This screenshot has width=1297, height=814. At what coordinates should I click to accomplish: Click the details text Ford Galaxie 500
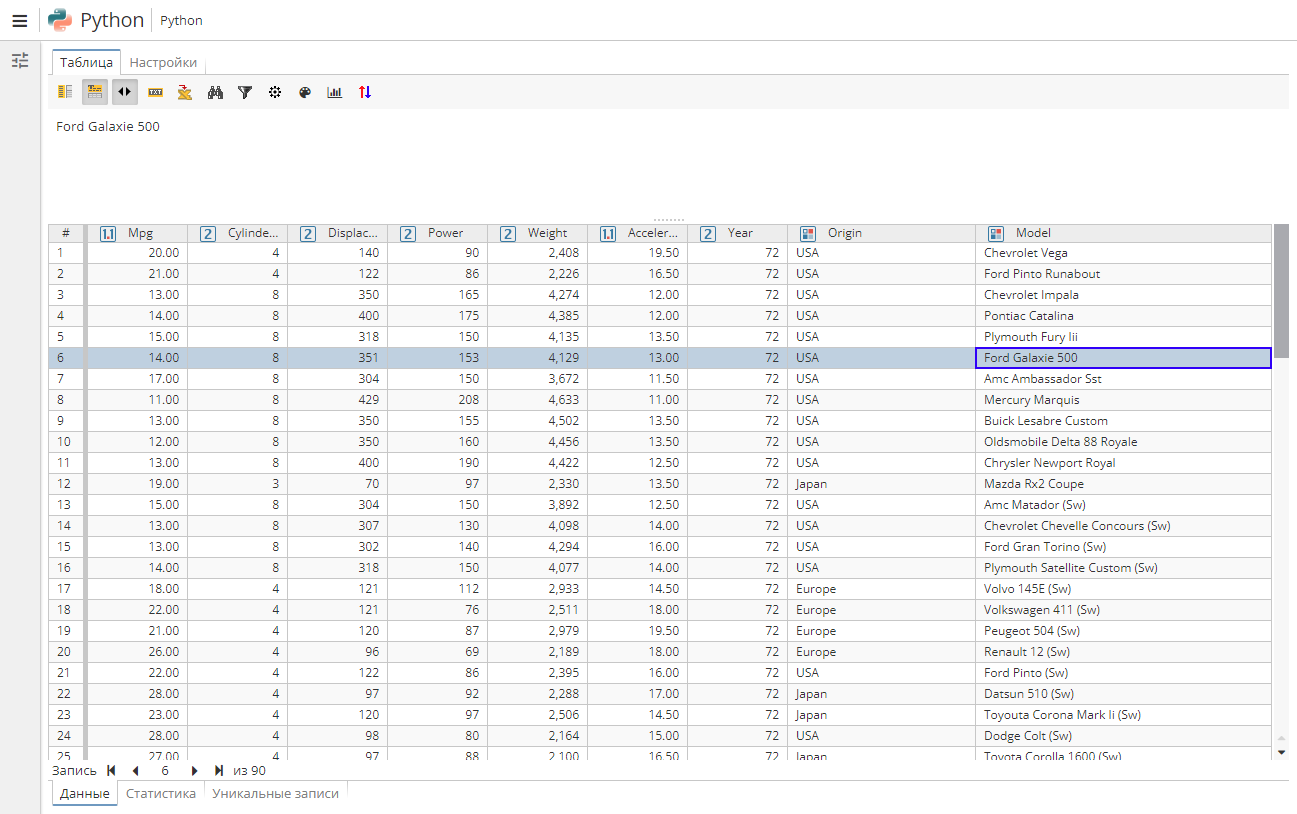coord(108,127)
